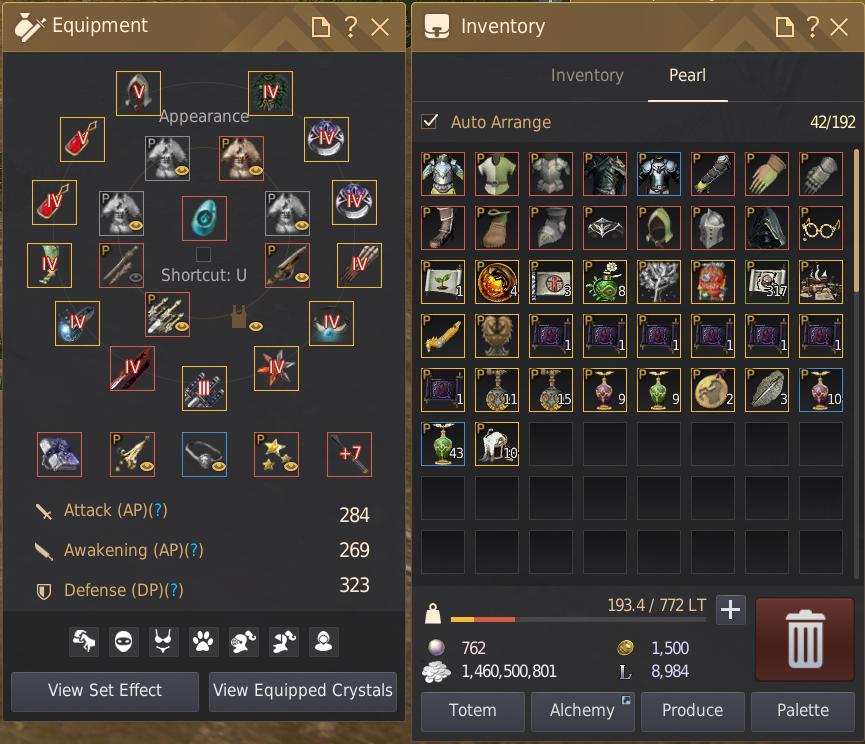Click the paw print pet icon
This screenshot has width=865, height=744.
coord(204,641)
